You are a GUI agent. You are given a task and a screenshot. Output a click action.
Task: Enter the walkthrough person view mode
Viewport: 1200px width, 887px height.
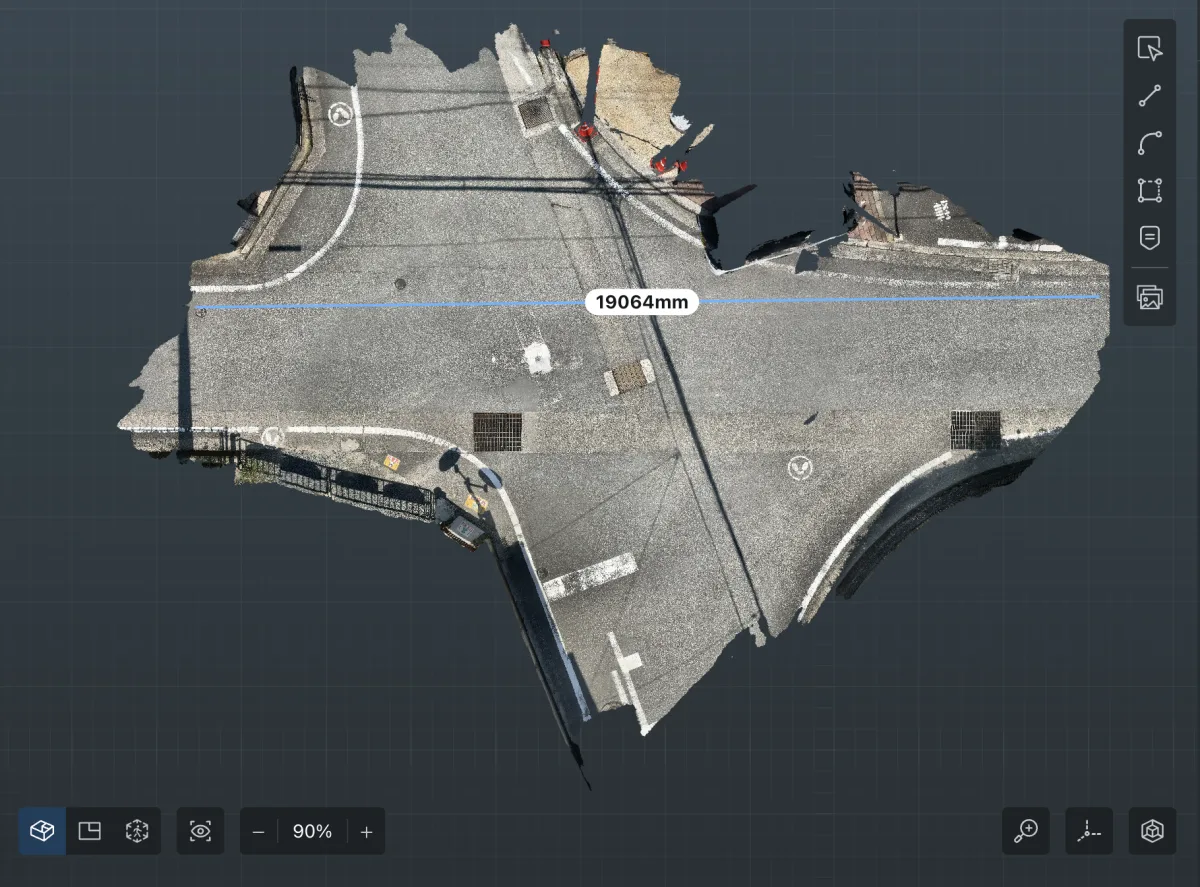click(137, 831)
